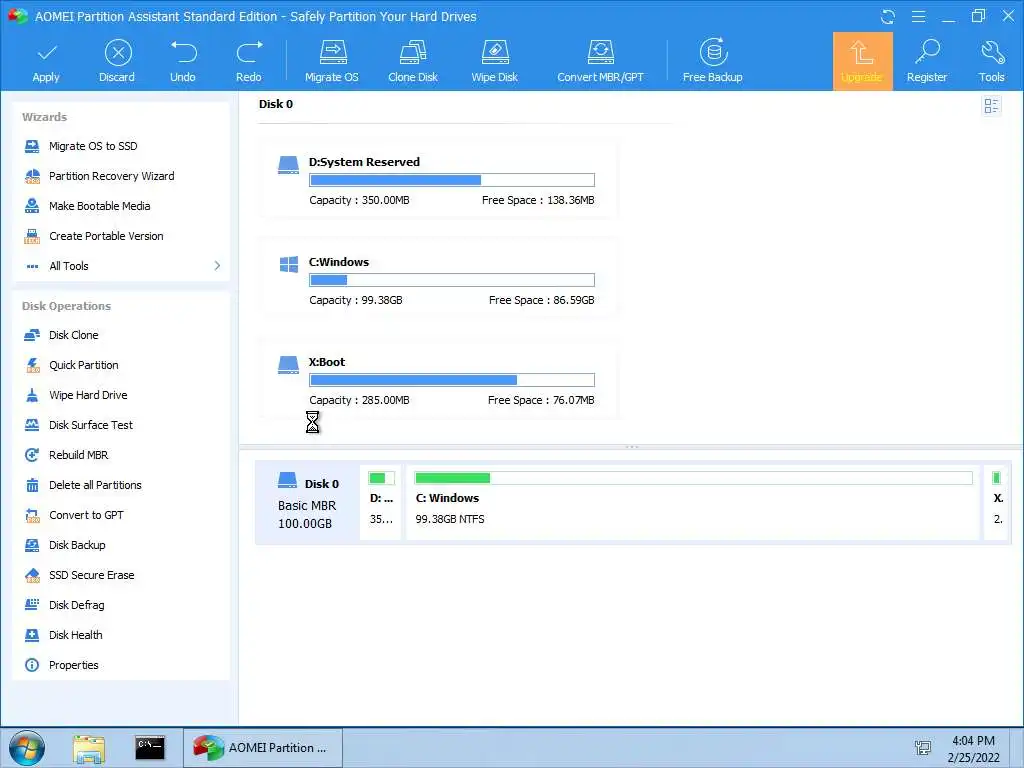Image resolution: width=1024 pixels, height=768 pixels.
Task: Open the Windows Start menu
Action: pos(27,748)
